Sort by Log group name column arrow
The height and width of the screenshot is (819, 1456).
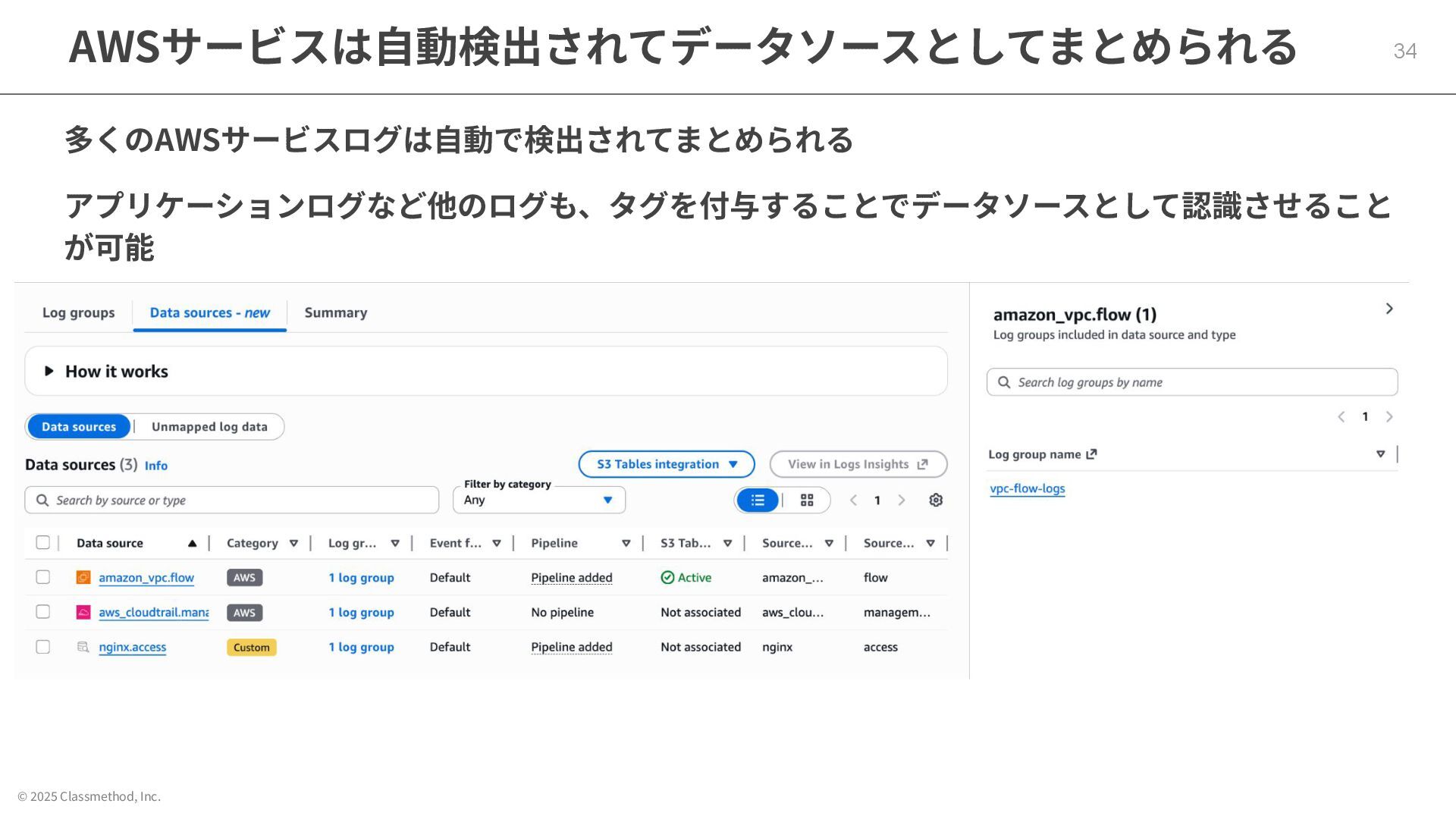1380,454
